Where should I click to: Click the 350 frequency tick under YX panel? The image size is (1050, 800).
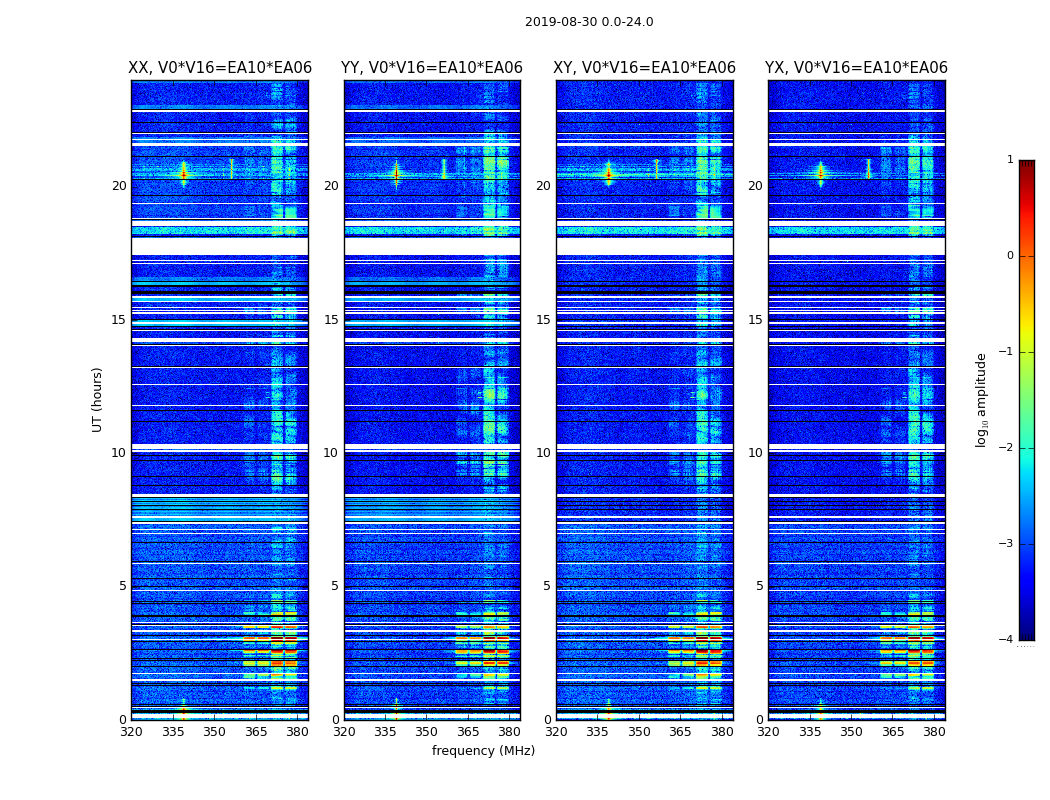pyautogui.click(x=851, y=732)
